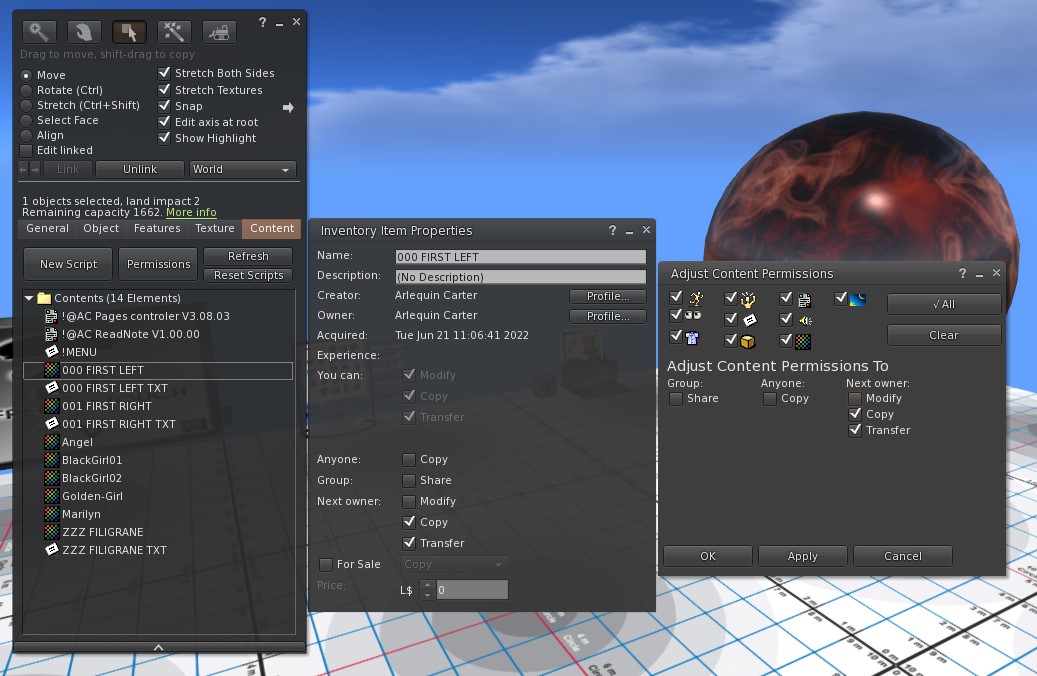Select the Move (hand) tool
This screenshot has width=1037, height=676.
pos(83,32)
